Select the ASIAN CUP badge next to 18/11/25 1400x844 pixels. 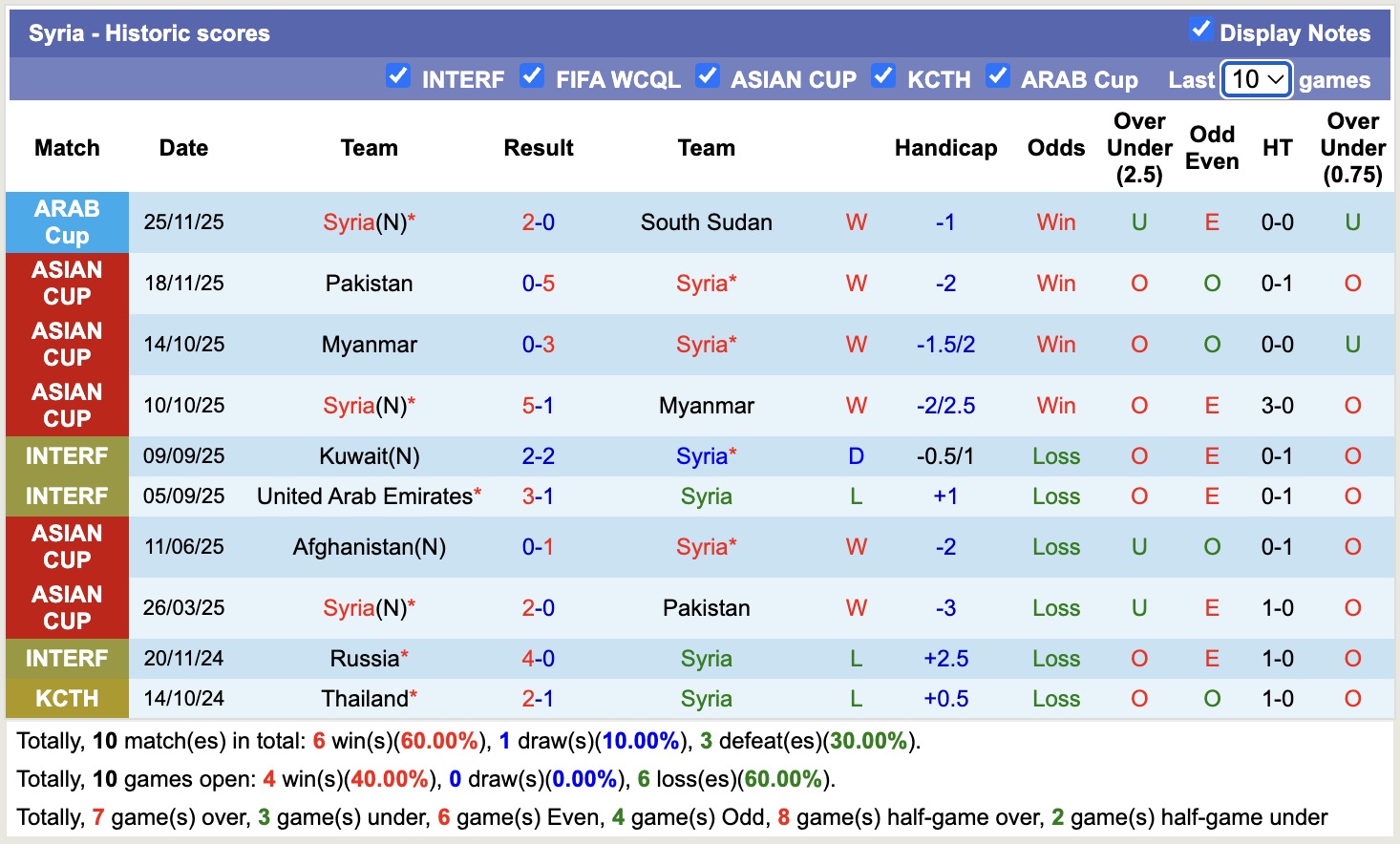coord(67,283)
